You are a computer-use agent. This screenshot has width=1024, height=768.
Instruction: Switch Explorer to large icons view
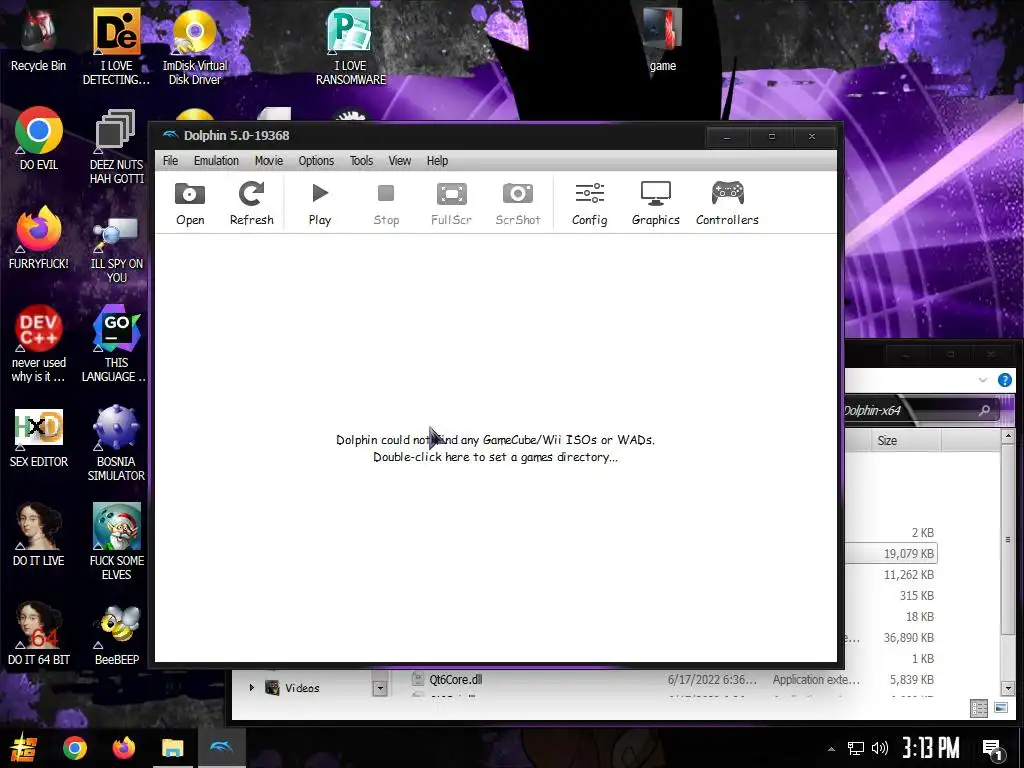pyautogui.click(x=1000, y=707)
